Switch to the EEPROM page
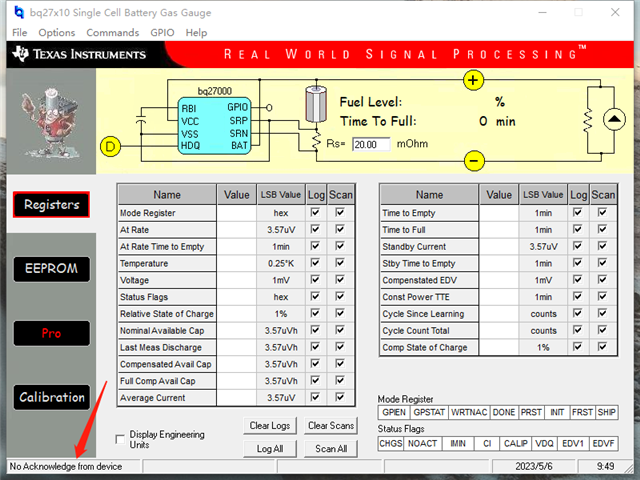640x480 pixels. tap(51, 269)
